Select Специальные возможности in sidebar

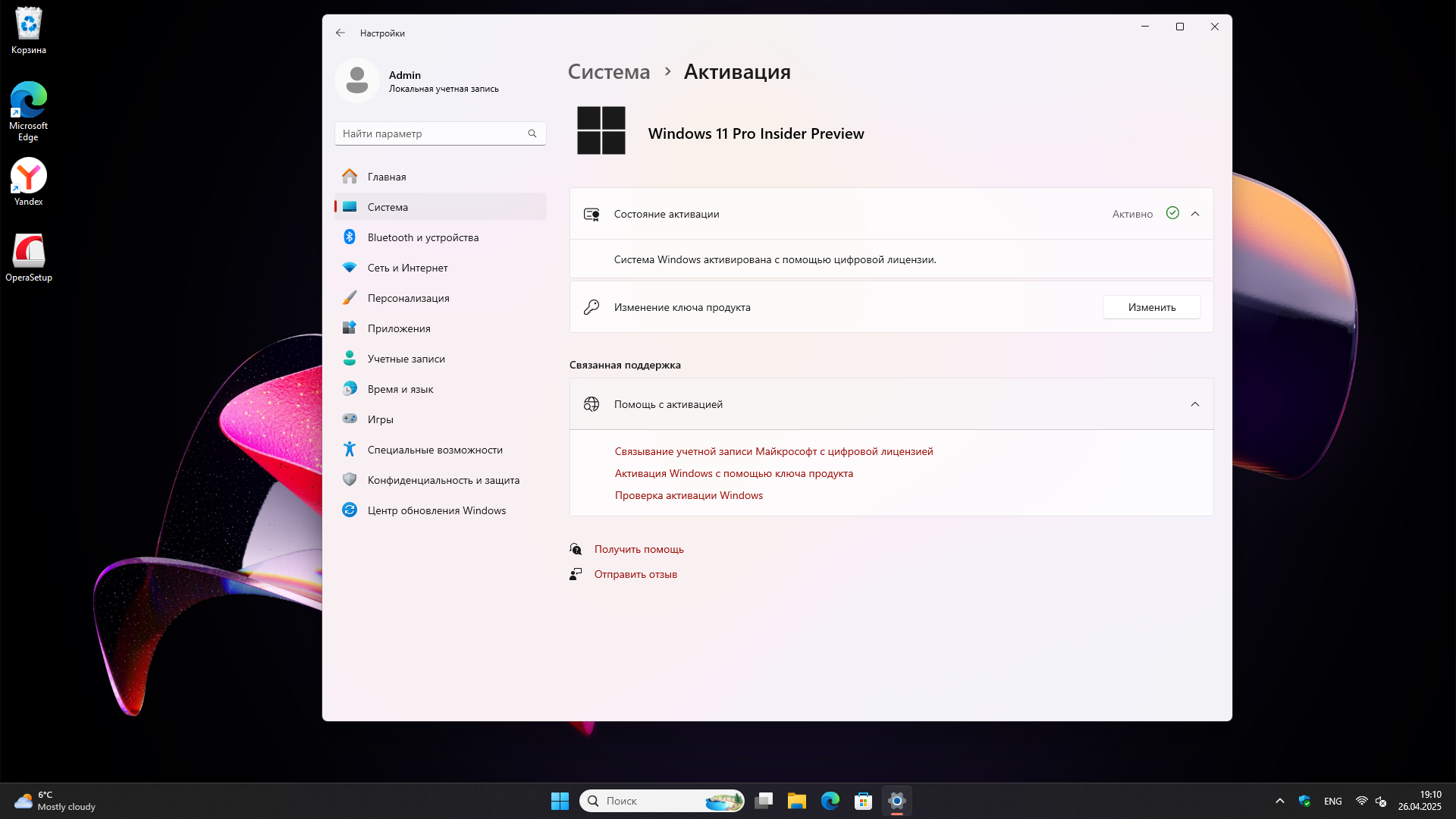[435, 450]
